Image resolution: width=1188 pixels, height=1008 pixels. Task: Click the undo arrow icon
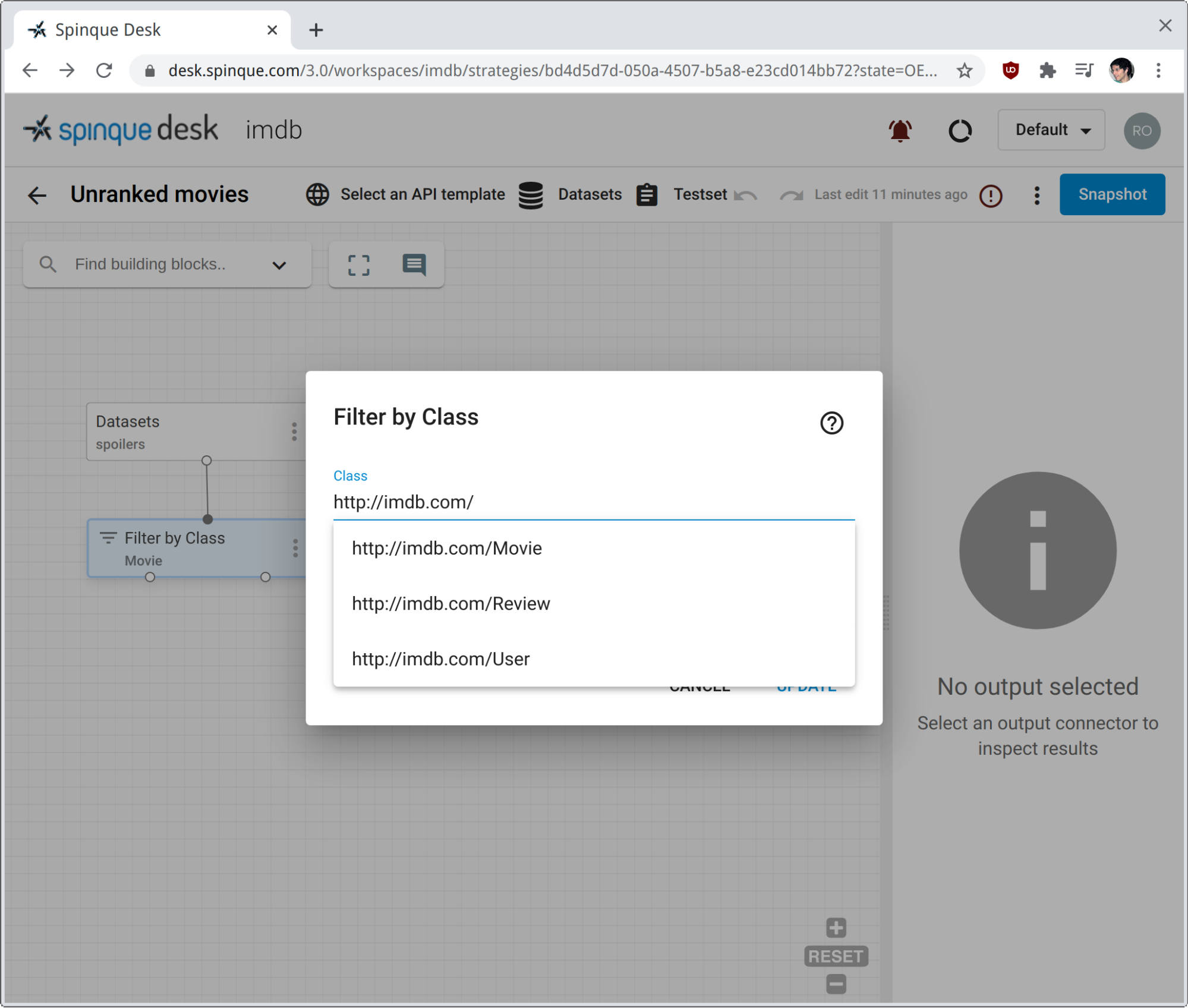tap(745, 195)
